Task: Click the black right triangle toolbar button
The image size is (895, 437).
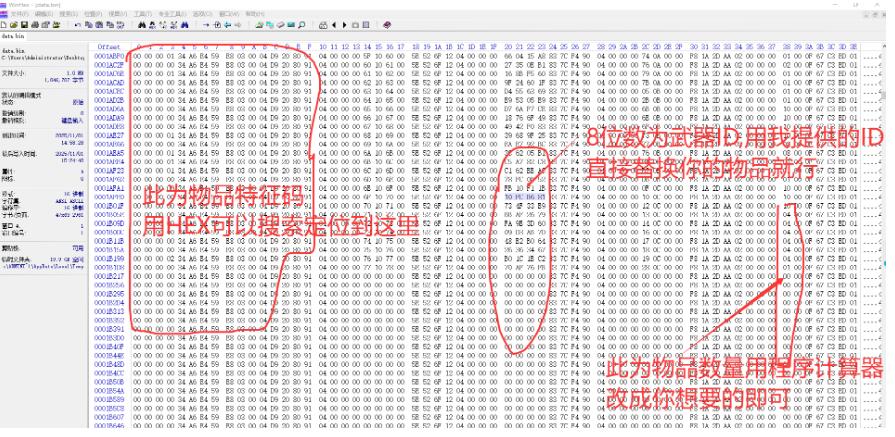Action: click(x=345, y=25)
